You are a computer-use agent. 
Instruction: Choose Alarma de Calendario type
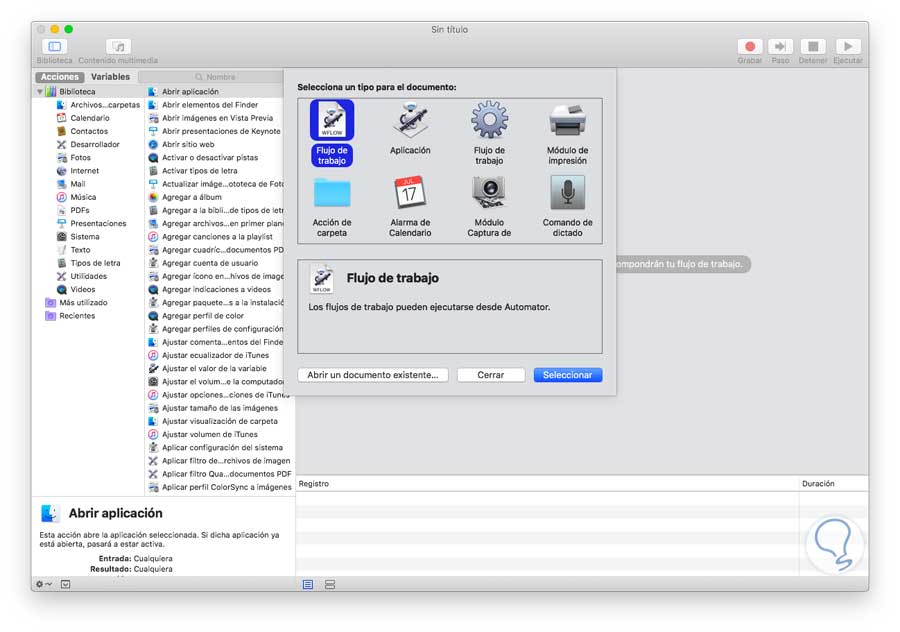410,207
